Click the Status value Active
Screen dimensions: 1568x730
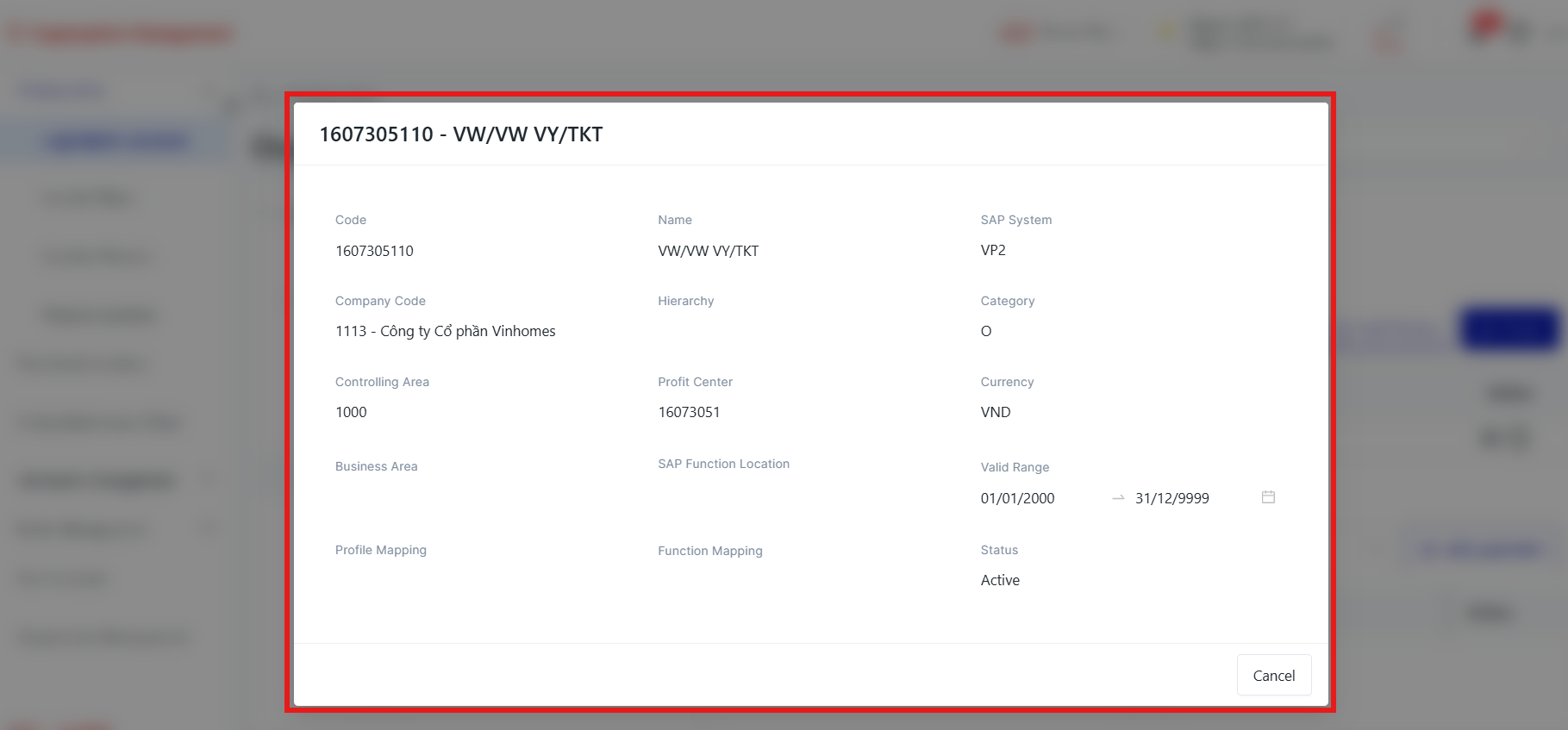coord(1000,580)
